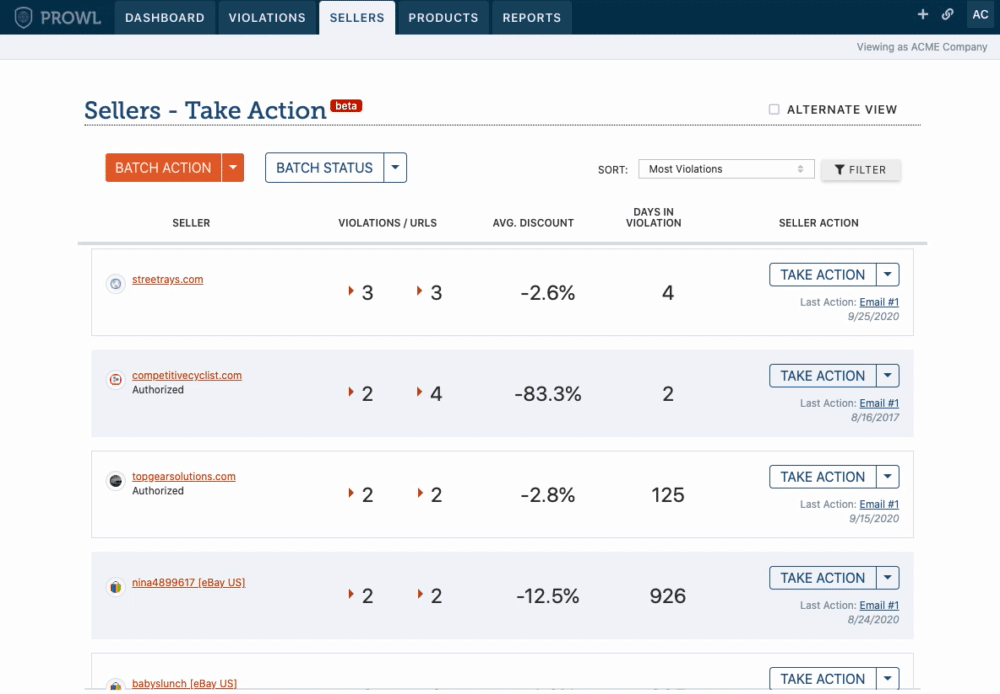Click the competitivecyclist.com seller favicon
Image resolution: width=1000 pixels, height=694 pixels.
[115, 380]
